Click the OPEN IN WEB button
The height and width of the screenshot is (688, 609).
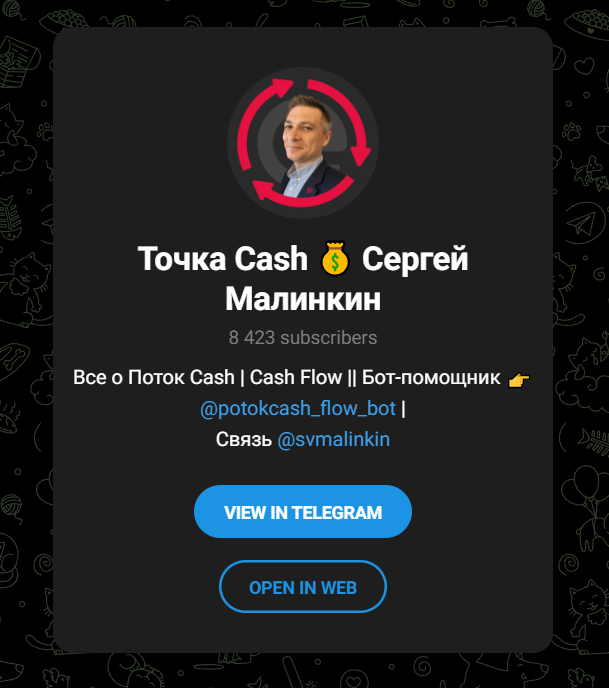(303, 587)
